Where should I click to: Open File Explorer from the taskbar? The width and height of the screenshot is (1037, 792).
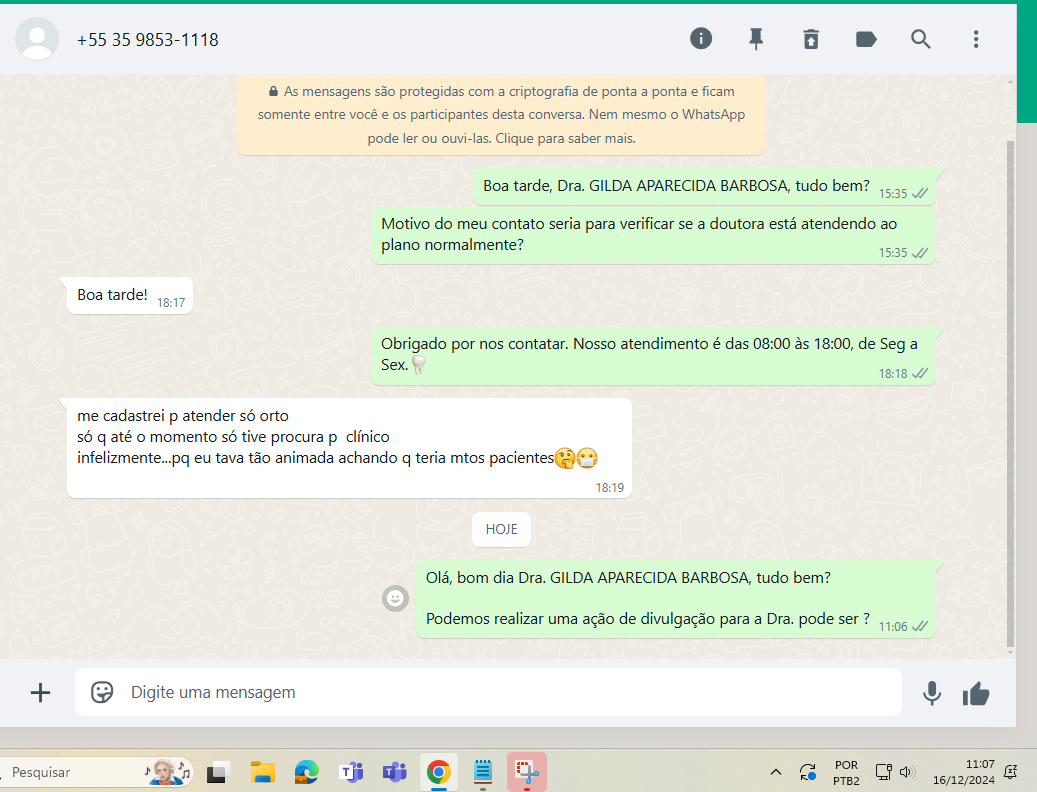pyautogui.click(x=263, y=772)
